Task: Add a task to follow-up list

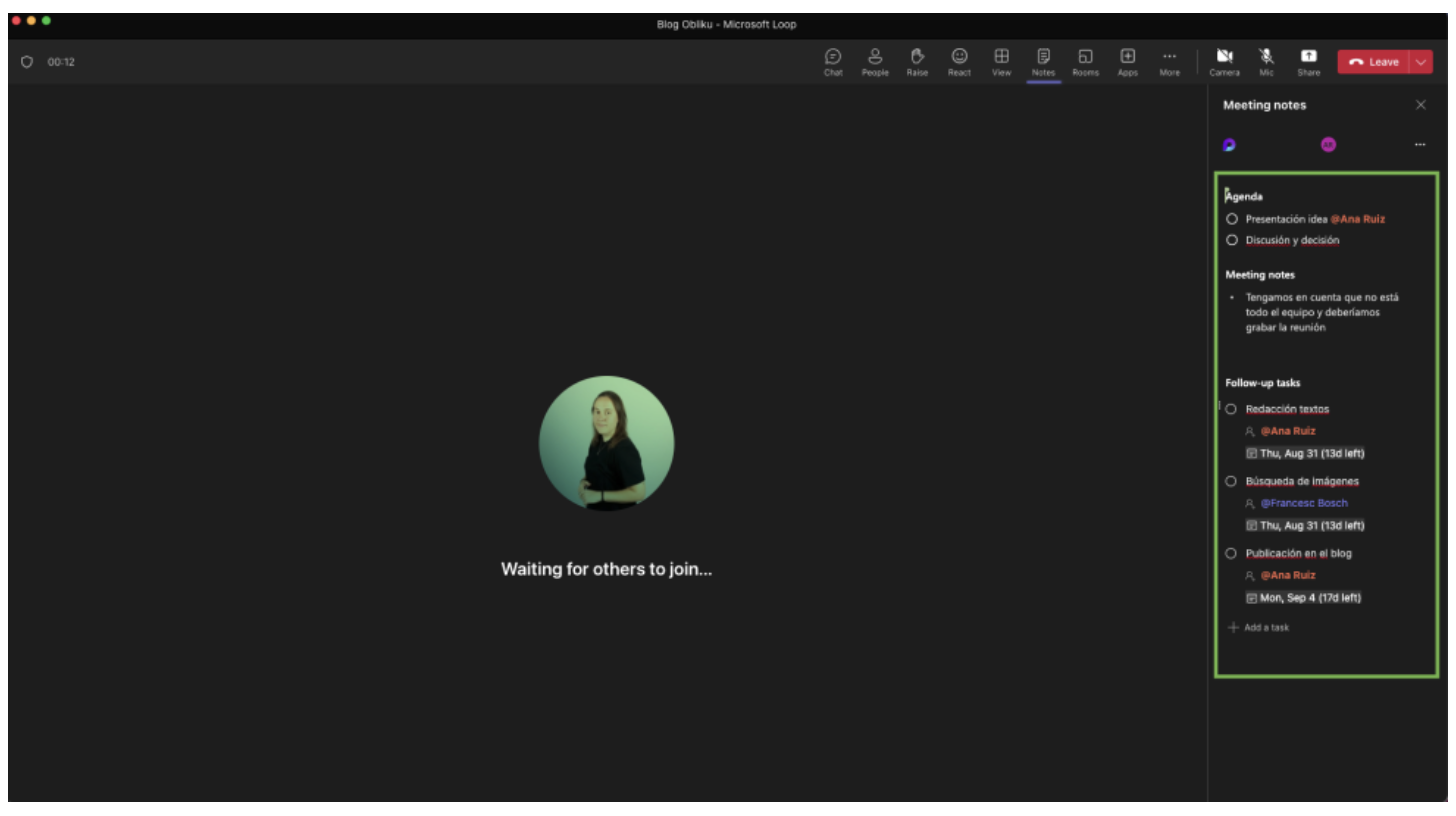Action: [1265, 628]
